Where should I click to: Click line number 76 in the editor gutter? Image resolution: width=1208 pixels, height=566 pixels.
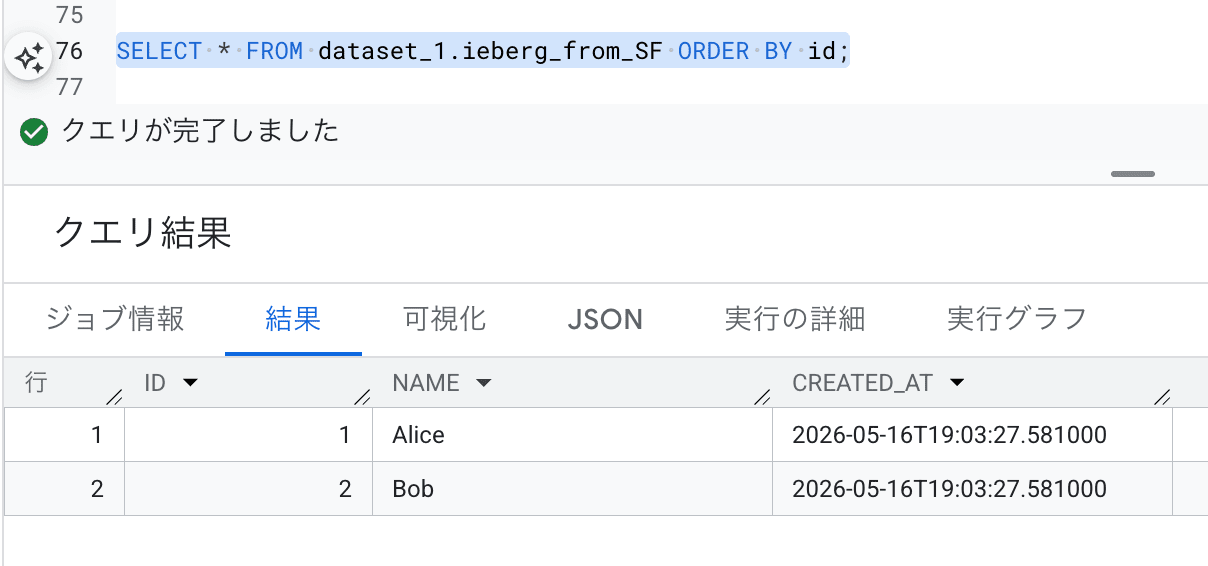(x=70, y=51)
